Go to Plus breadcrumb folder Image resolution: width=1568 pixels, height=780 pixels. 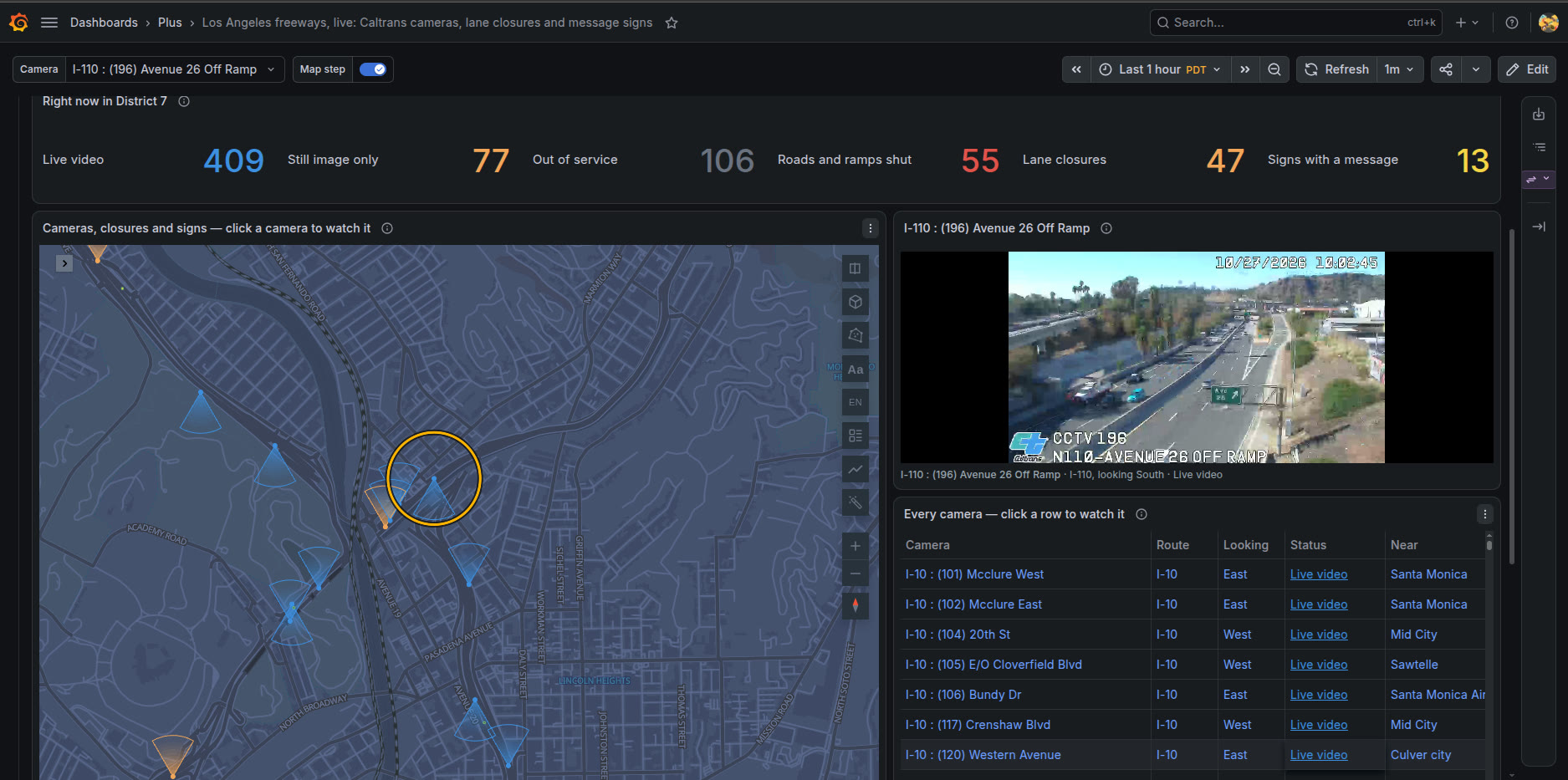pyautogui.click(x=170, y=23)
